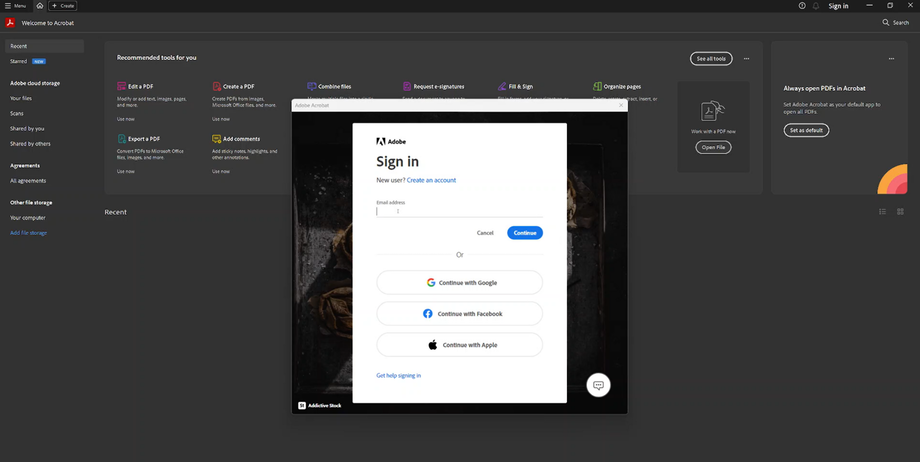The height and width of the screenshot is (462, 920).
Task: Click the Fill & Sign tool icon
Action: [x=502, y=86]
